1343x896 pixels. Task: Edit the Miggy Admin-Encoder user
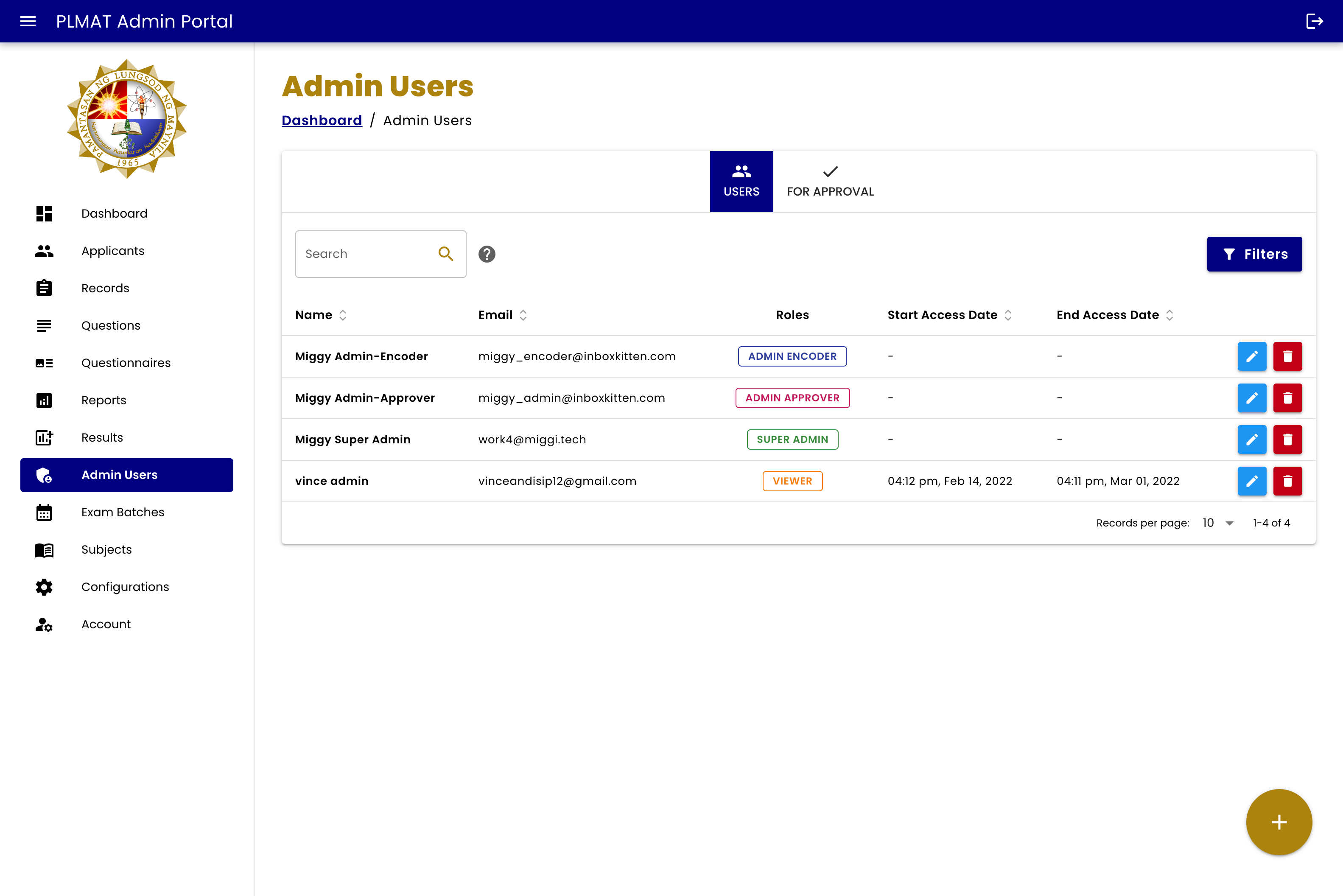1252,356
